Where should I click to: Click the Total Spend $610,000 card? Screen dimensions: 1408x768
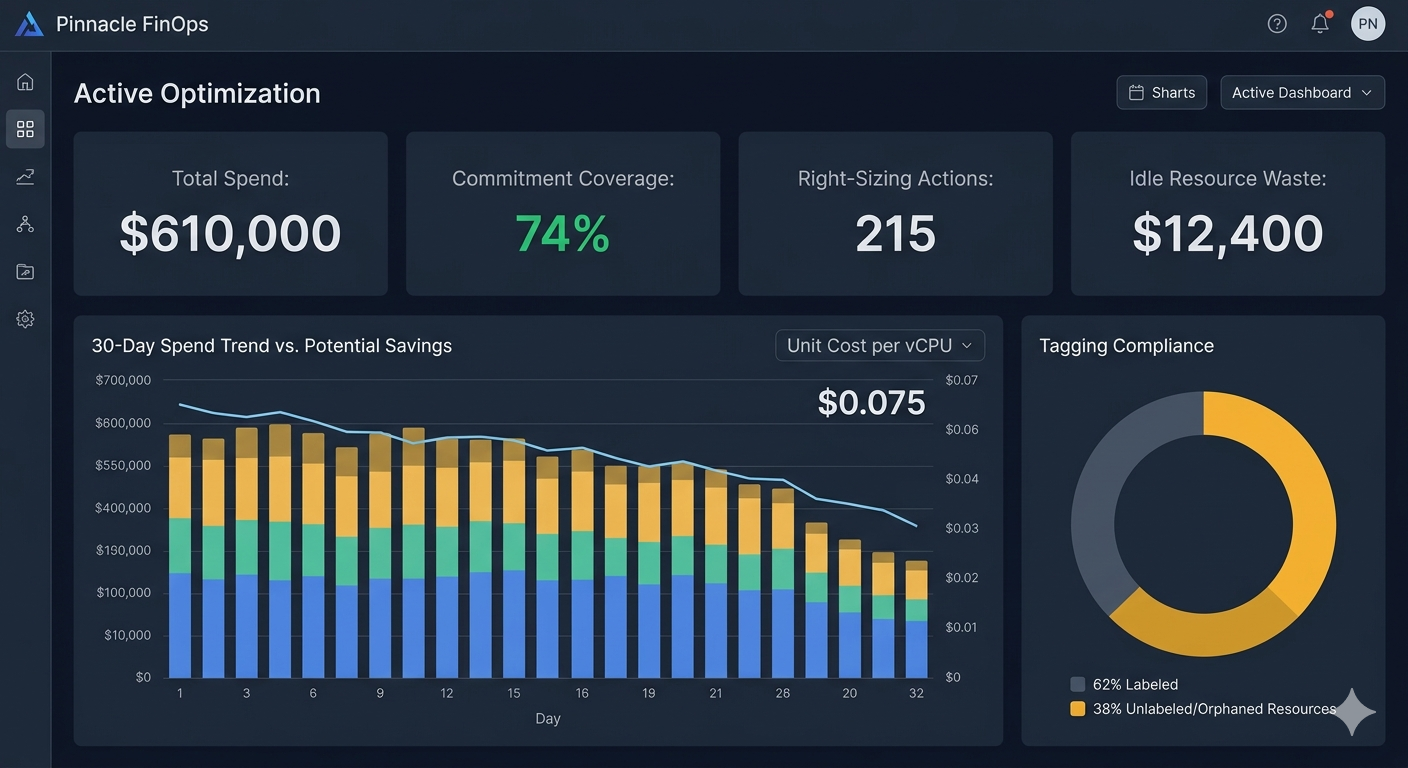(x=230, y=214)
